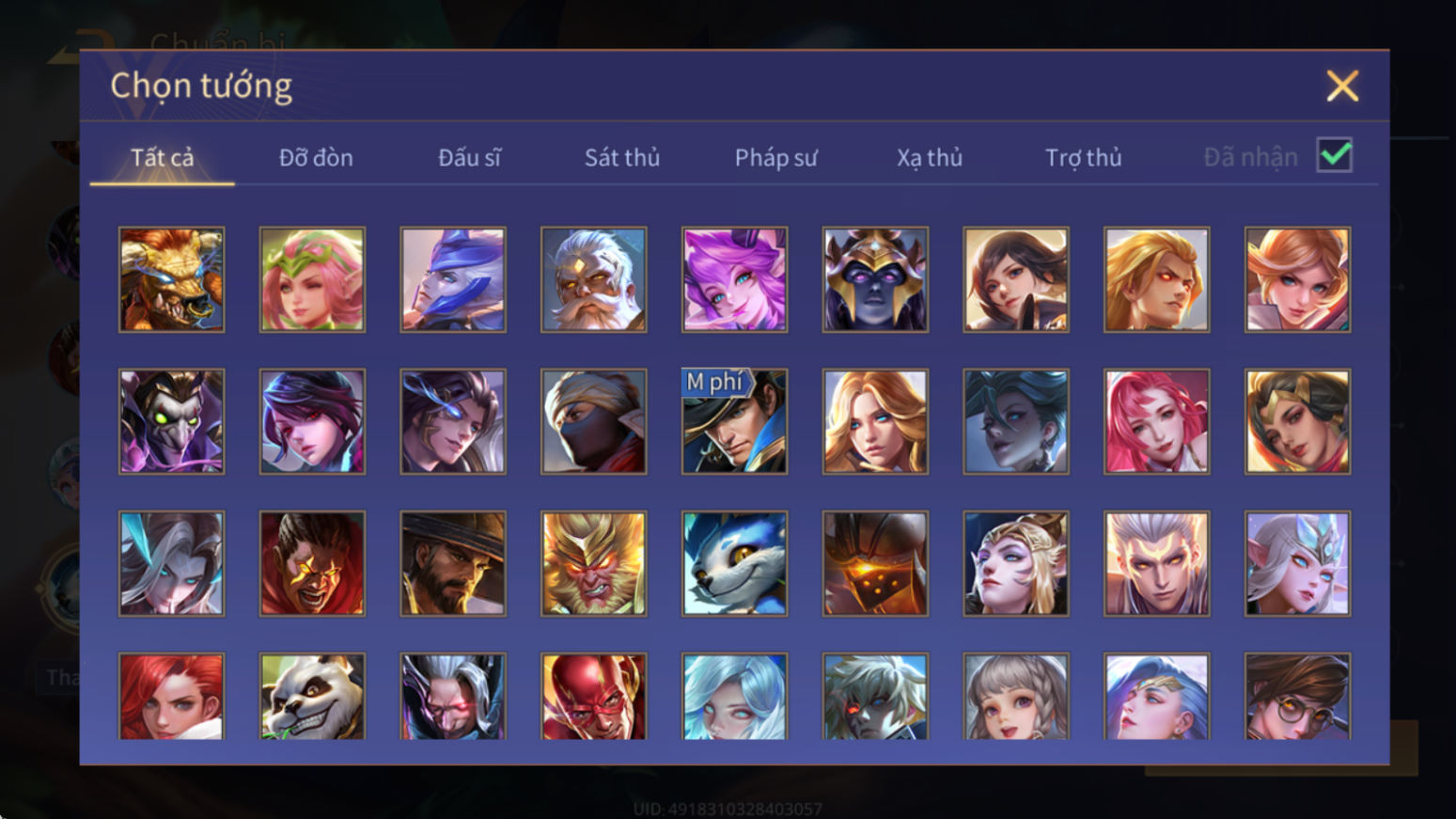Toggle the 'Đã nhận' checkbox

click(1335, 155)
